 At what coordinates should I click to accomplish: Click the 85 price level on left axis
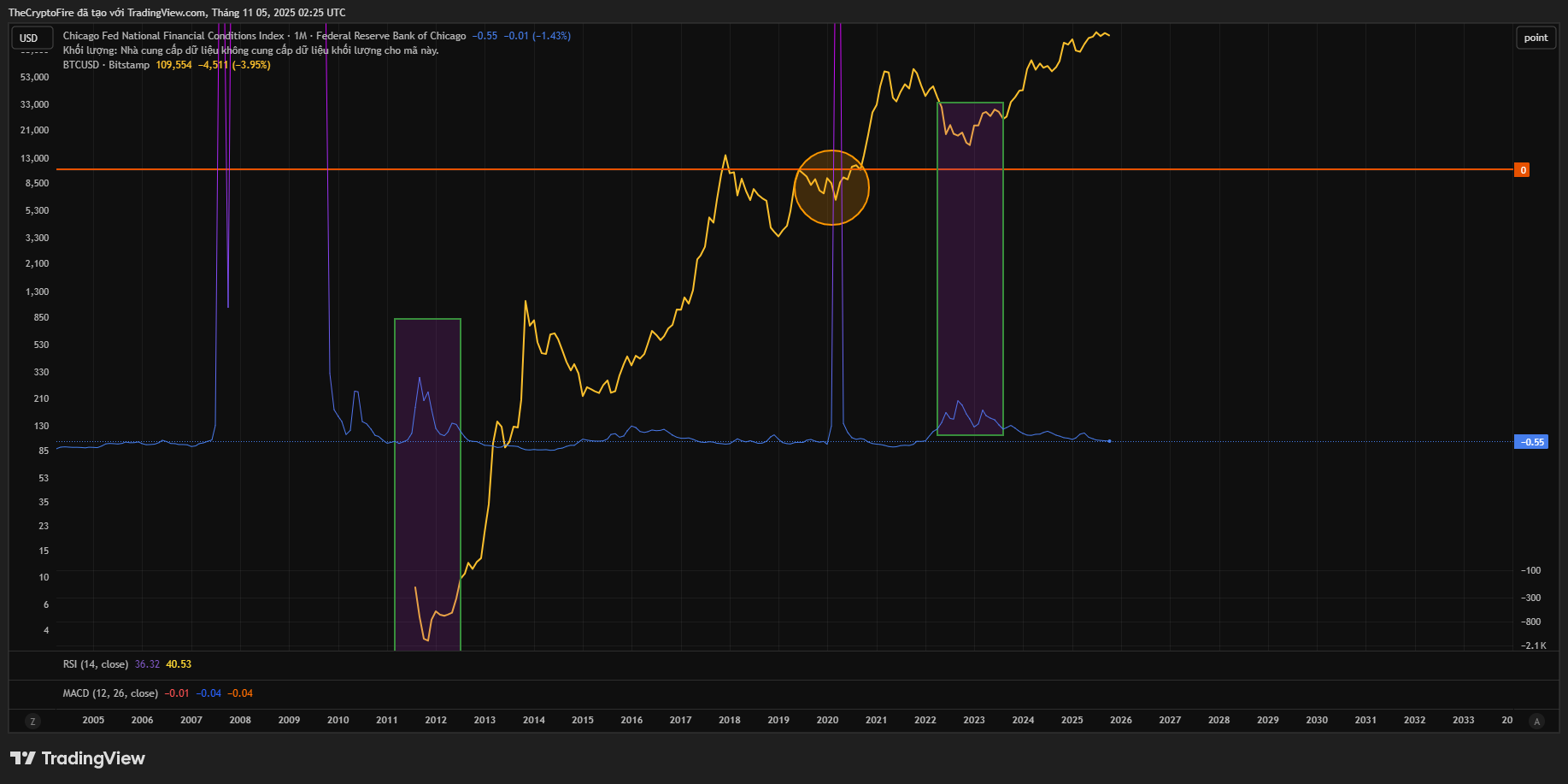tap(44, 451)
